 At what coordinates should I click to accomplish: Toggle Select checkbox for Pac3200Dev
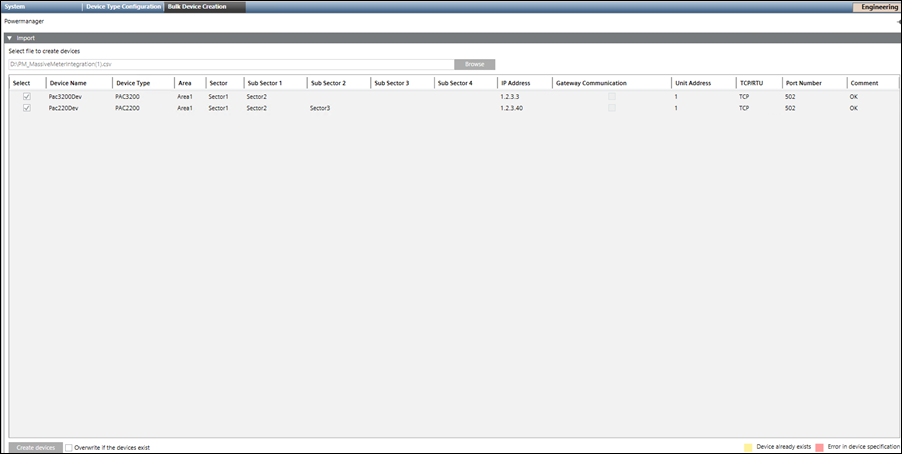tap(27, 96)
